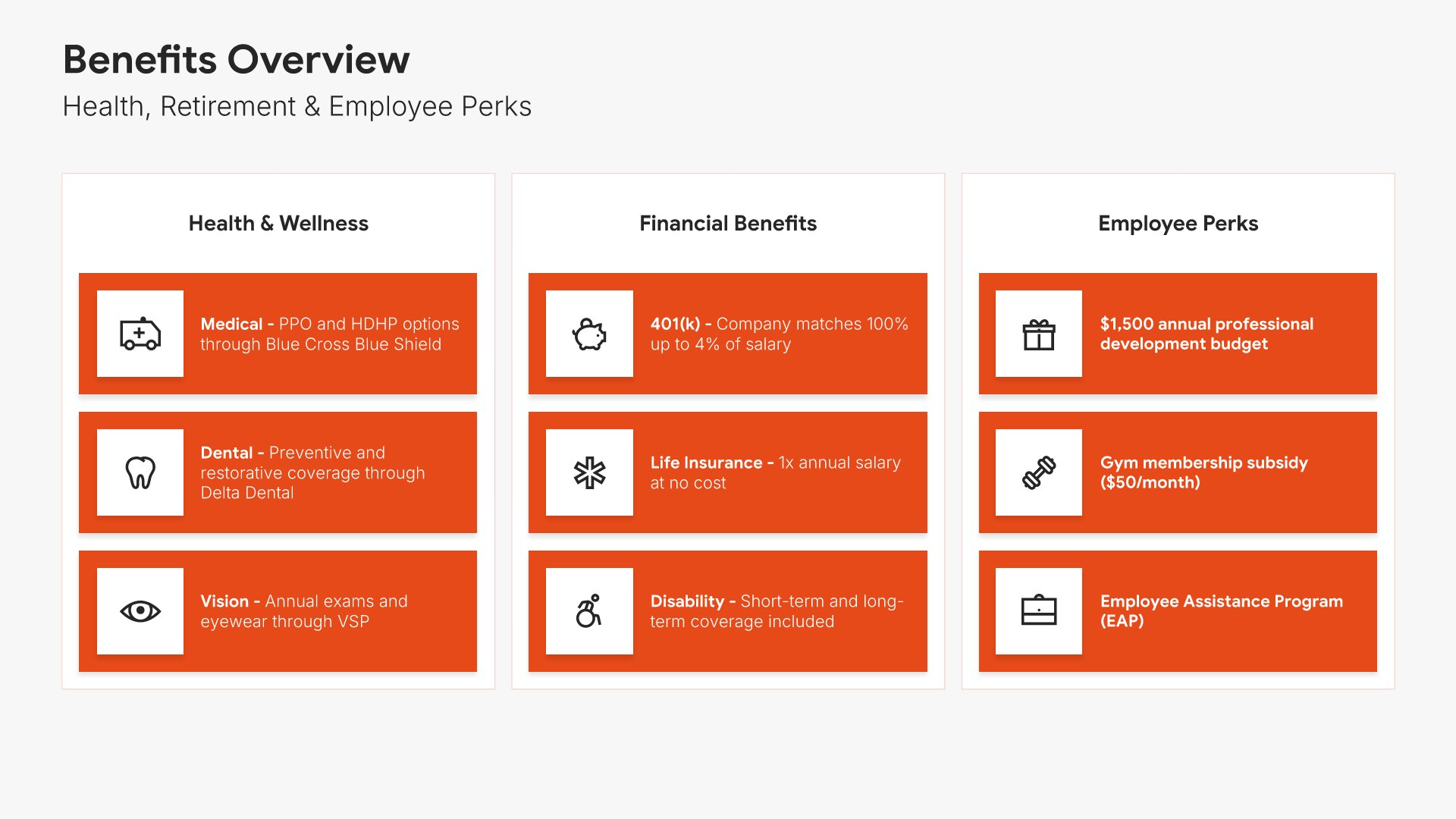1456x819 pixels.
Task: Select the Health & Wellness heading
Action: tap(278, 223)
